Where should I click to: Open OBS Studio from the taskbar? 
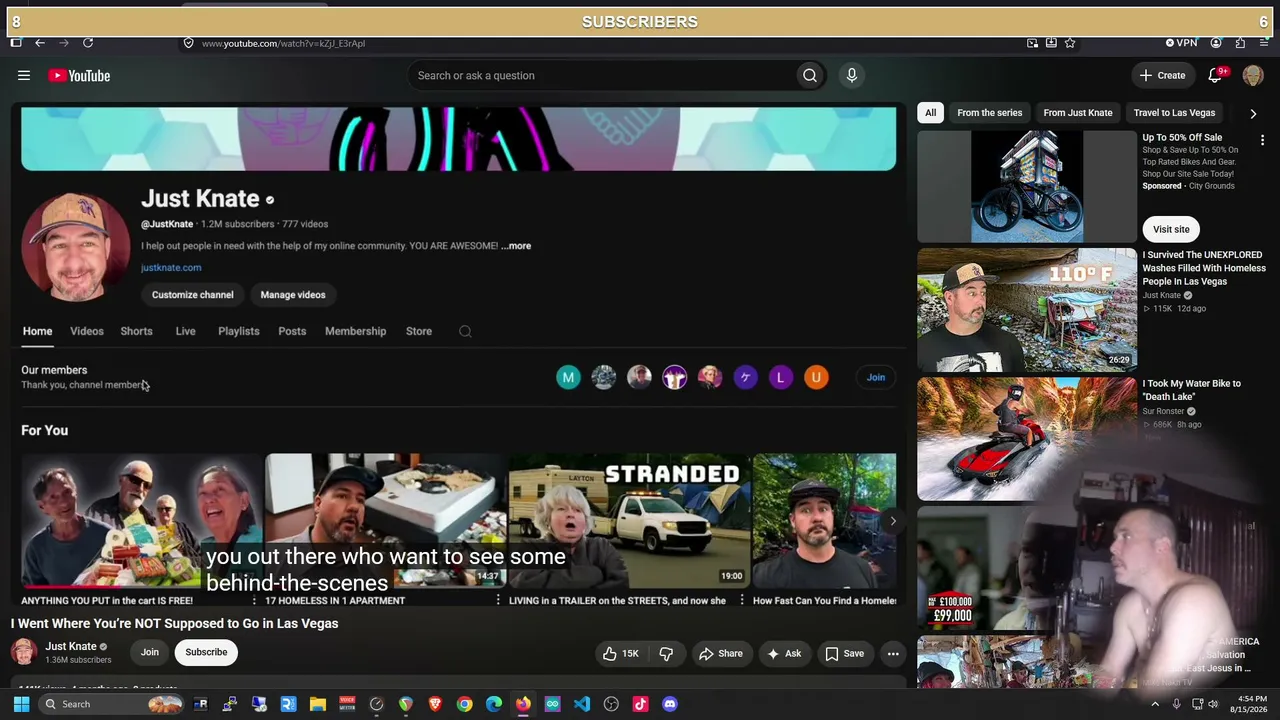[x=611, y=704]
